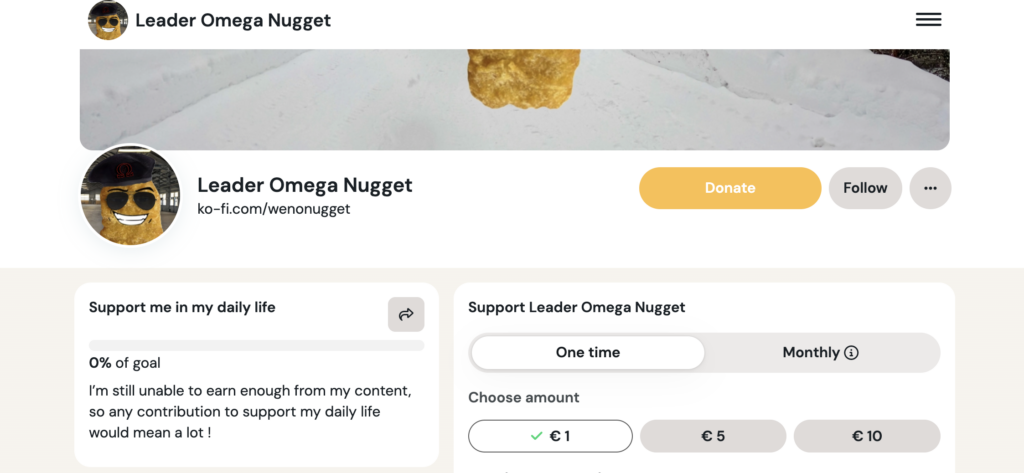This screenshot has height=473, width=1024.
Task: Click the goal description text
Action: click(x=250, y=411)
